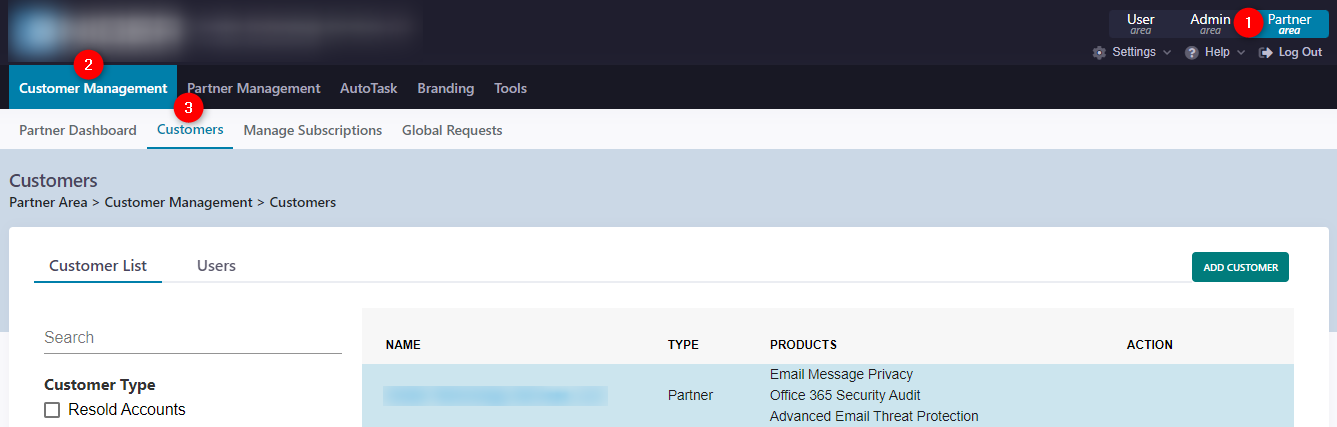Open the Tools menu
Screen dimensions: 1337x427
(510, 88)
